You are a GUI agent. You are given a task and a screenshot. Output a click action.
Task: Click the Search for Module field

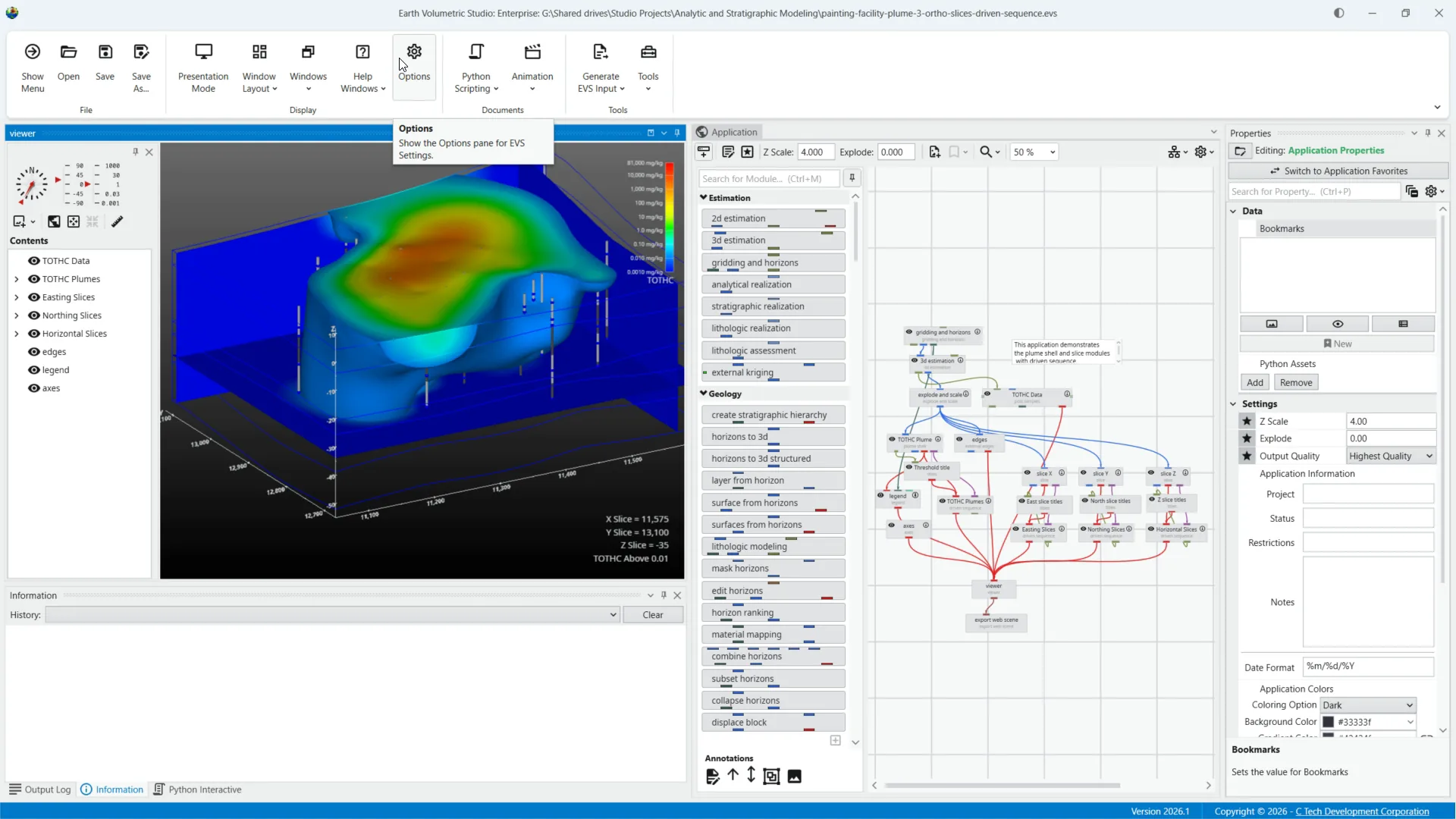(x=769, y=178)
